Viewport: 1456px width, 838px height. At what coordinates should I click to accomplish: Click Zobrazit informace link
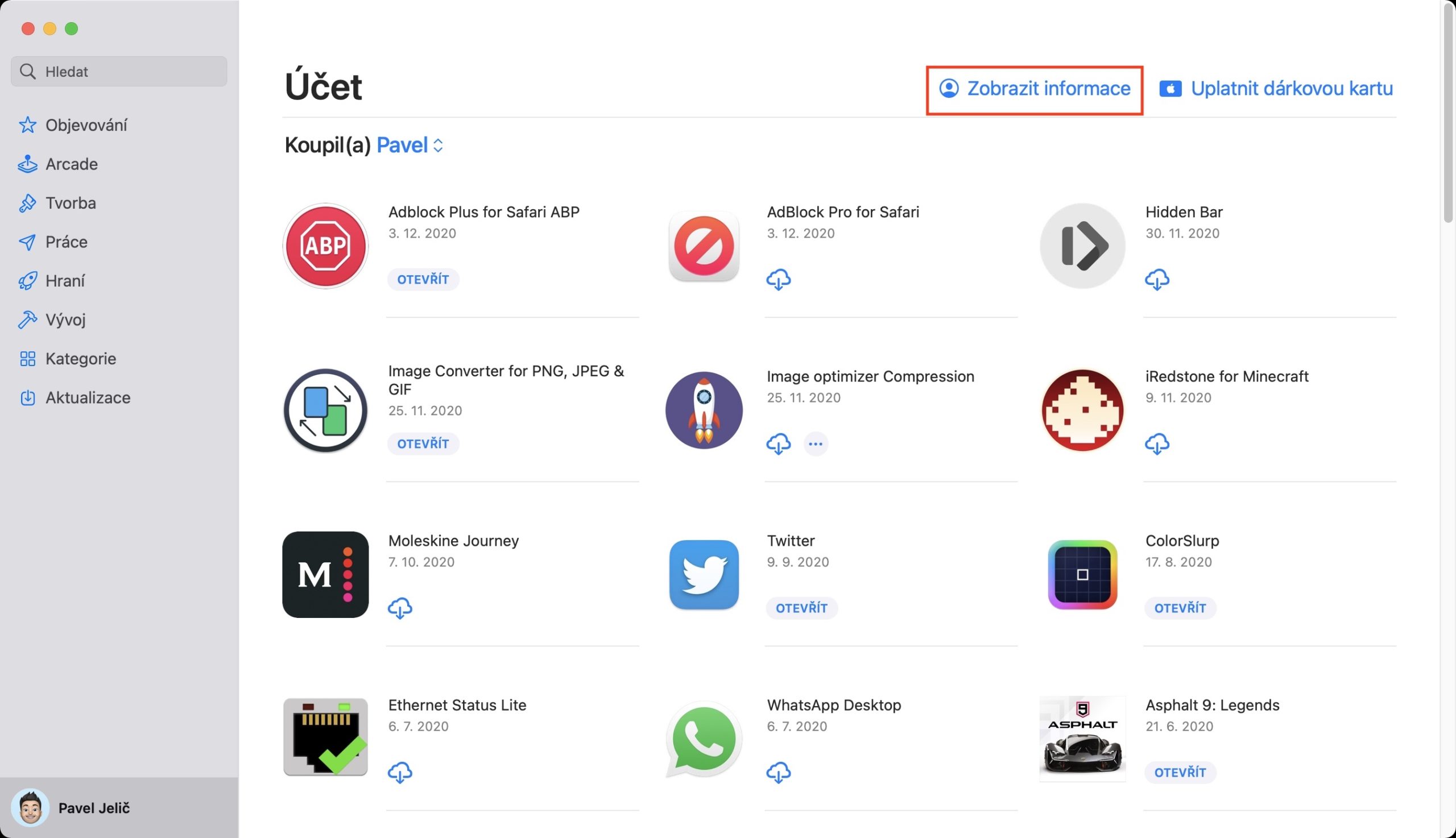[1035, 89]
